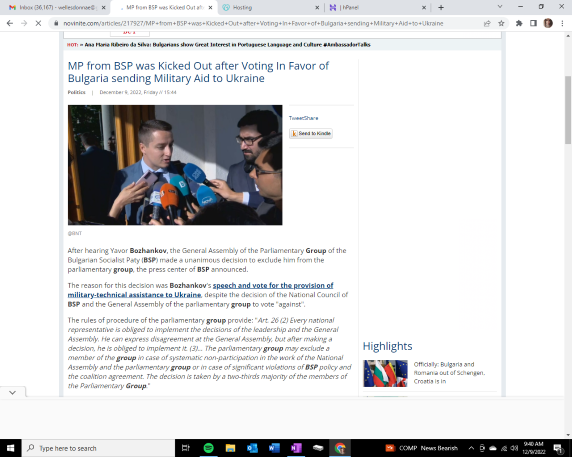This screenshot has height=457, width=572.
Task: Open Spotify from the taskbar
Action: tap(208, 448)
